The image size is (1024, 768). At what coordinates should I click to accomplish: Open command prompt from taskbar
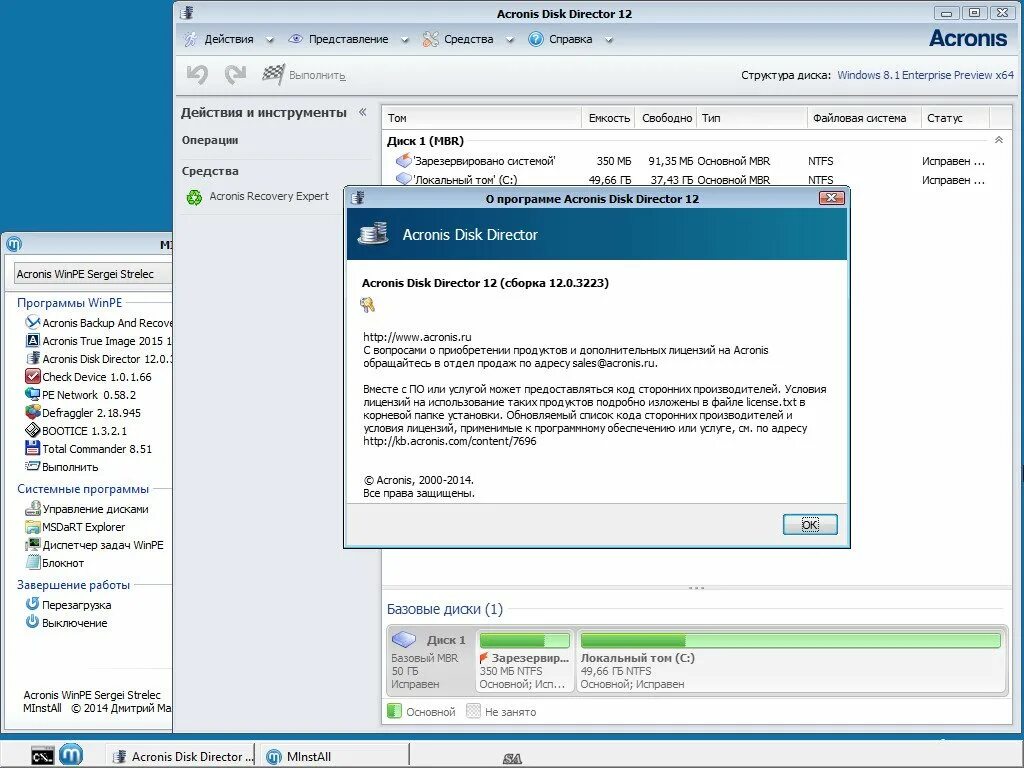[42, 756]
